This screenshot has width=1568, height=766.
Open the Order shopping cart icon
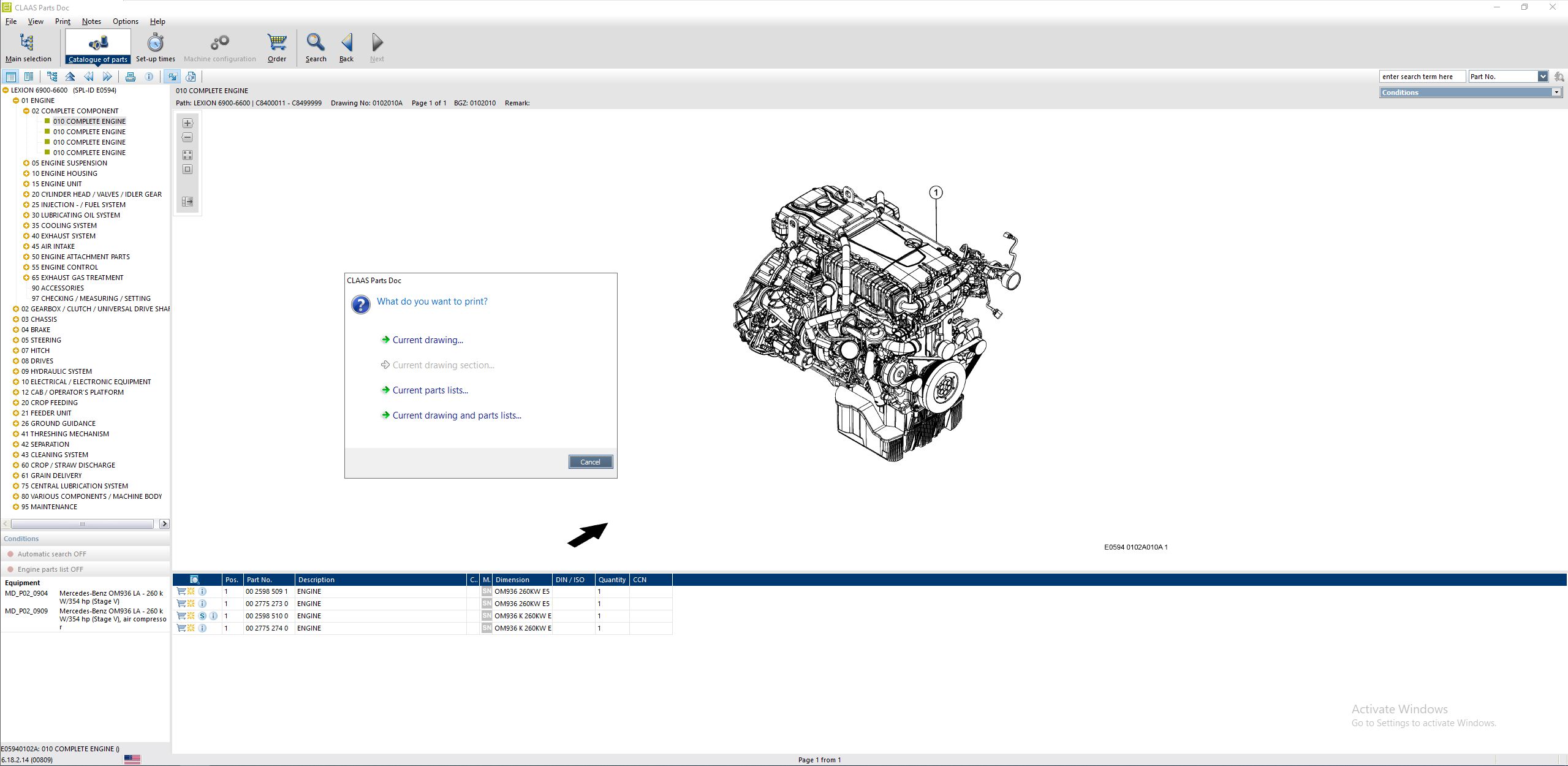[x=276, y=43]
